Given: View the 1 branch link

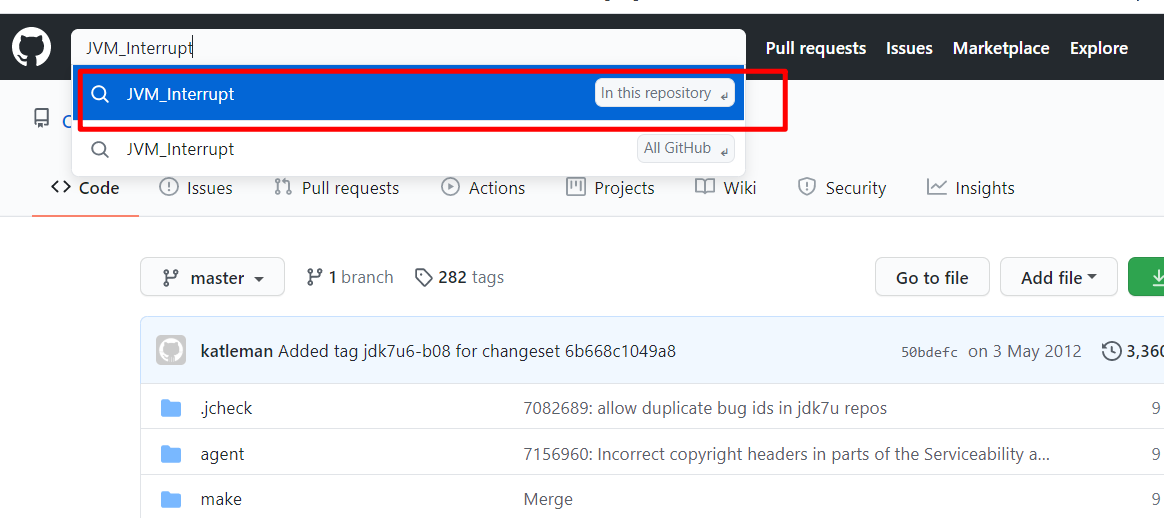Looking at the screenshot, I should pos(350,277).
